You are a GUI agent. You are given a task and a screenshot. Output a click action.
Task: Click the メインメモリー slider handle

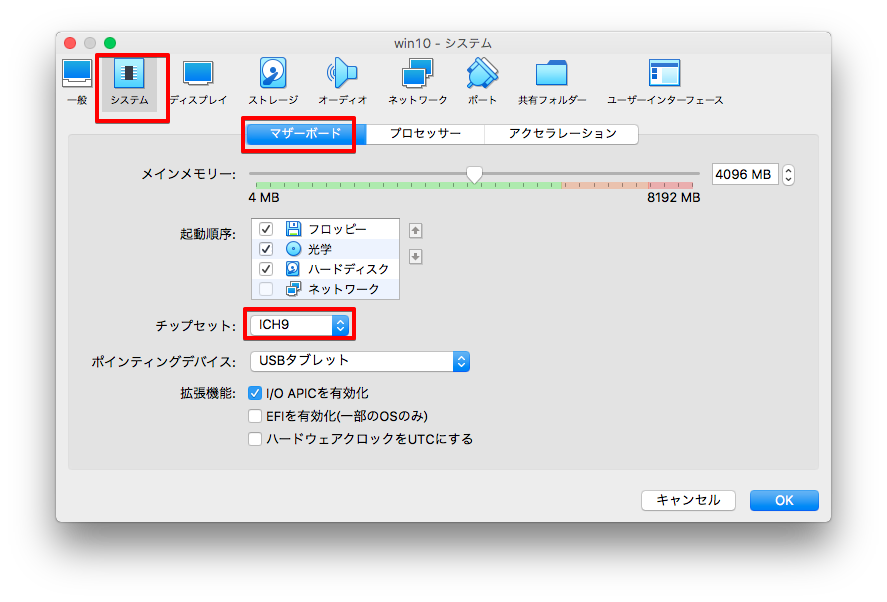(x=474, y=174)
